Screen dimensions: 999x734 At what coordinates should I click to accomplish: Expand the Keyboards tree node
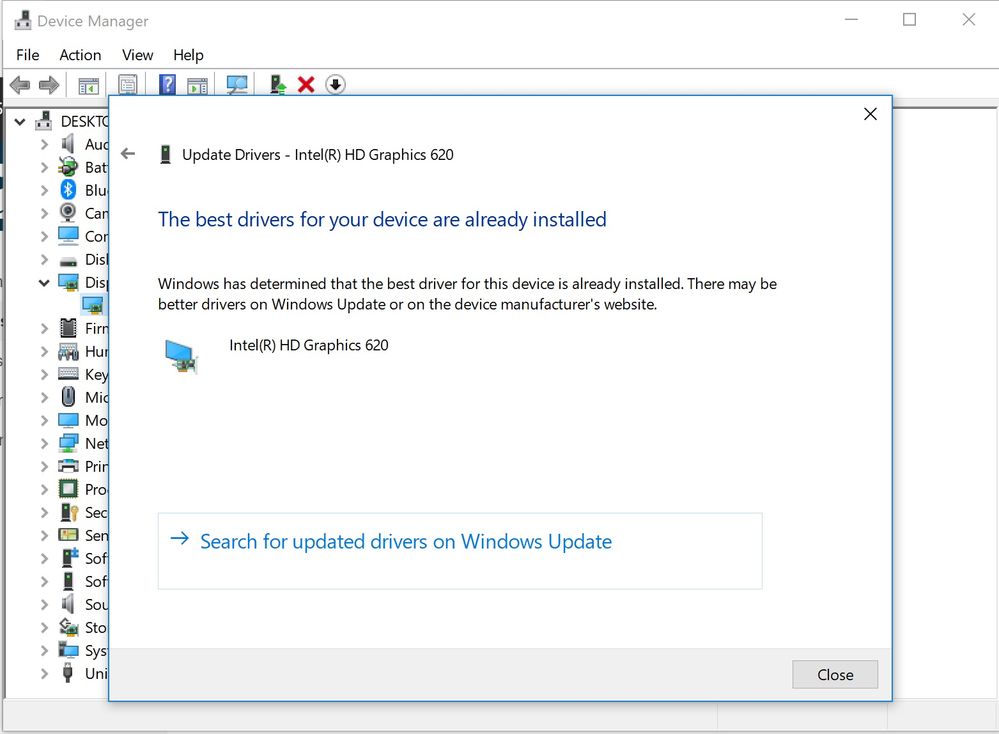(x=44, y=375)
